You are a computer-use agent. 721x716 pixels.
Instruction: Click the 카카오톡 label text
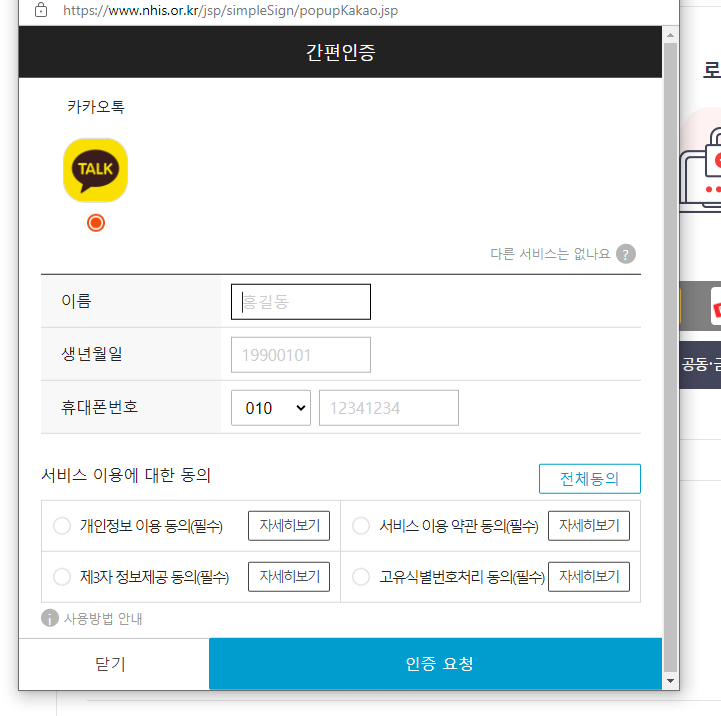click(96, 107)
